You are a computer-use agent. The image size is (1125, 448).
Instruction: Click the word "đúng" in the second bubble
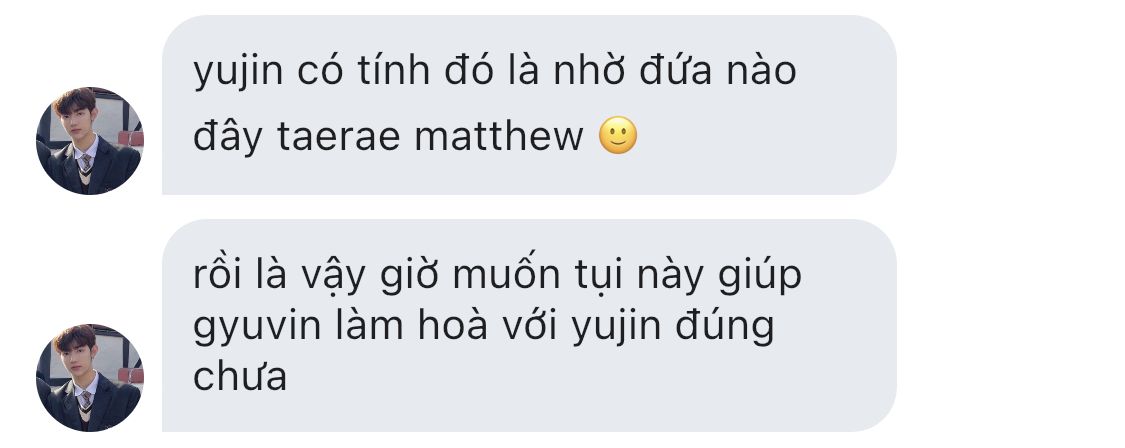(725, 326)
